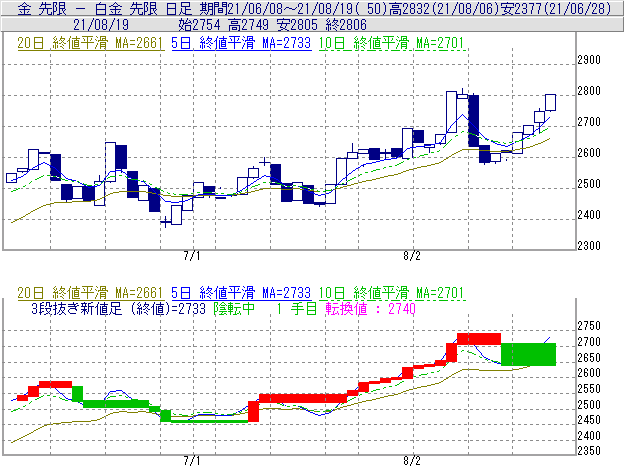
Task: Click the 8/2 date label under the upper chart
Action: click(411, 256)
